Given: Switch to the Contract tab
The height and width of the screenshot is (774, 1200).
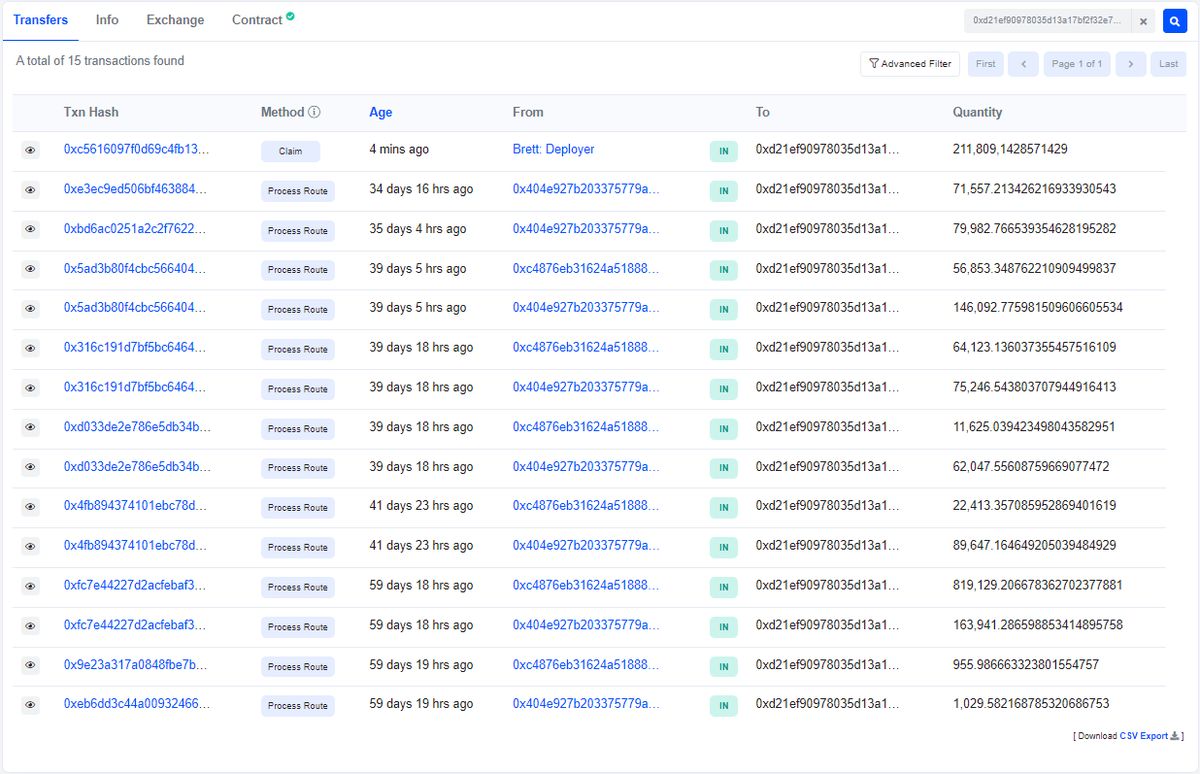Looking at the screenshot, I should (x=262, y=20).
